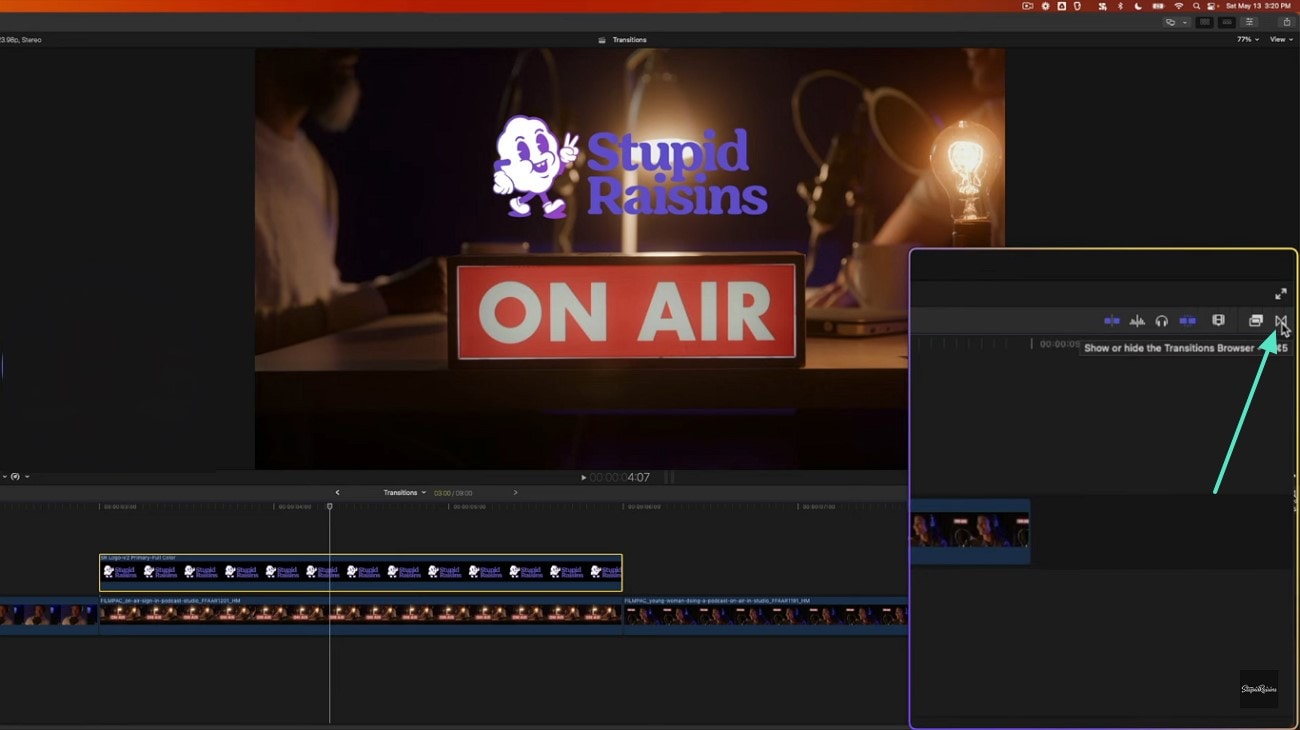
Task: Toggle audio skimming waveform icon
Action: pyautogui.click(x=1137, y=321)
